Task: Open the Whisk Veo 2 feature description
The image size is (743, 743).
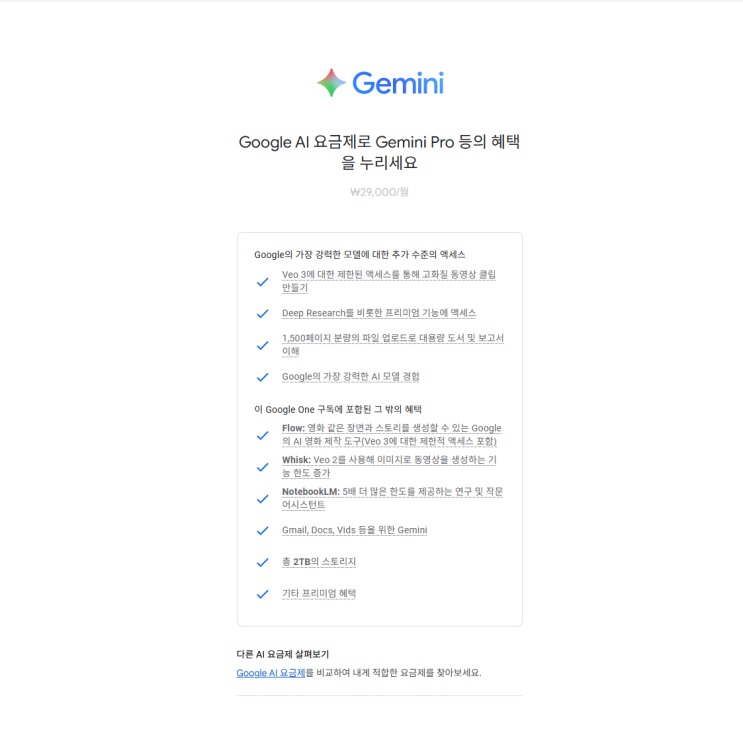Action: click(x=390, y=466)
